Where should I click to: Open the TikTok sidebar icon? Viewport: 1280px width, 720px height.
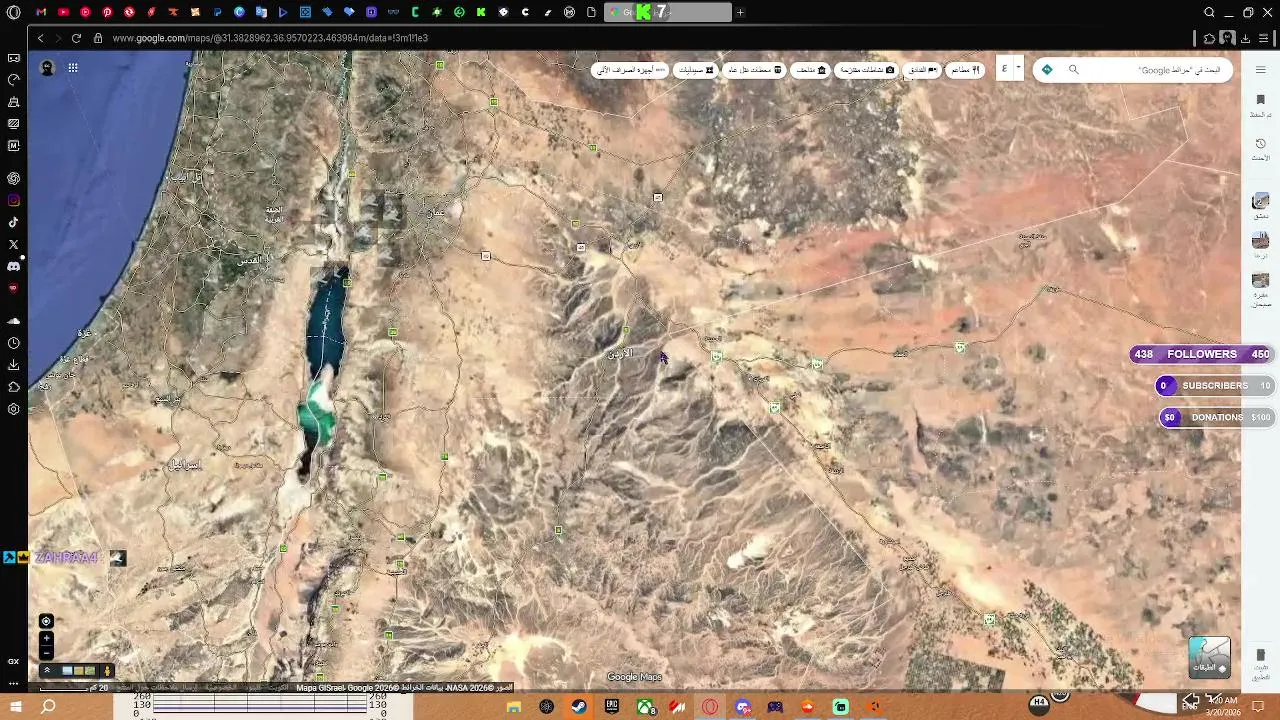(x=14, y=222)
